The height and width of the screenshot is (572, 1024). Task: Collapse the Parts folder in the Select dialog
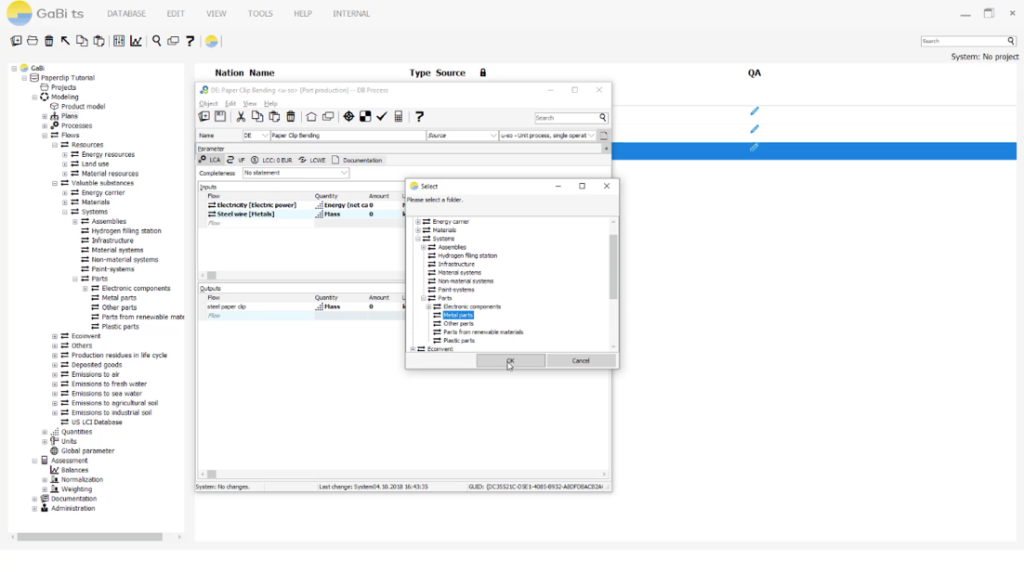pyautogui.click(x=424, y=298)
